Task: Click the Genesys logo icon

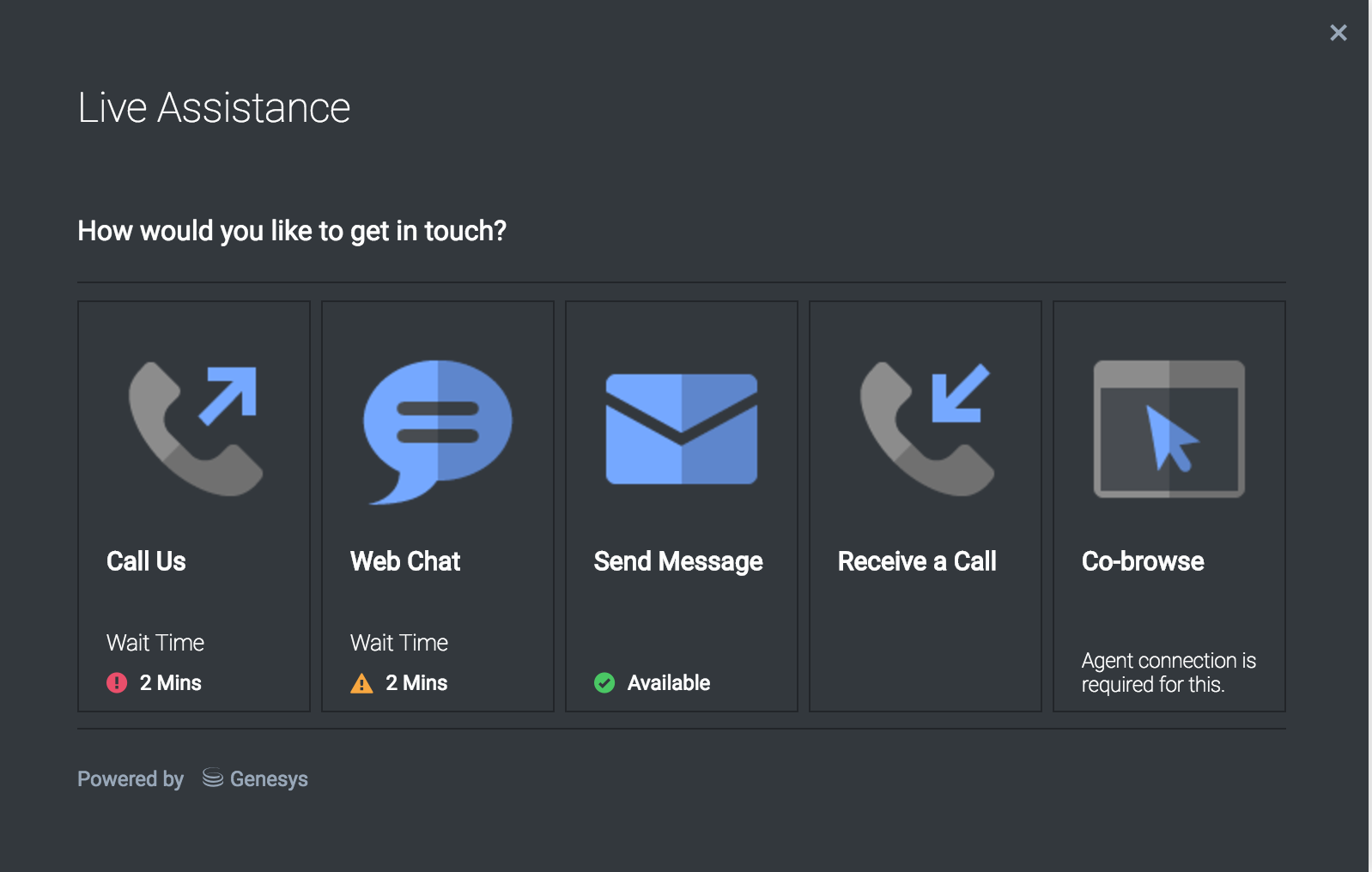Action: [212, 778]
